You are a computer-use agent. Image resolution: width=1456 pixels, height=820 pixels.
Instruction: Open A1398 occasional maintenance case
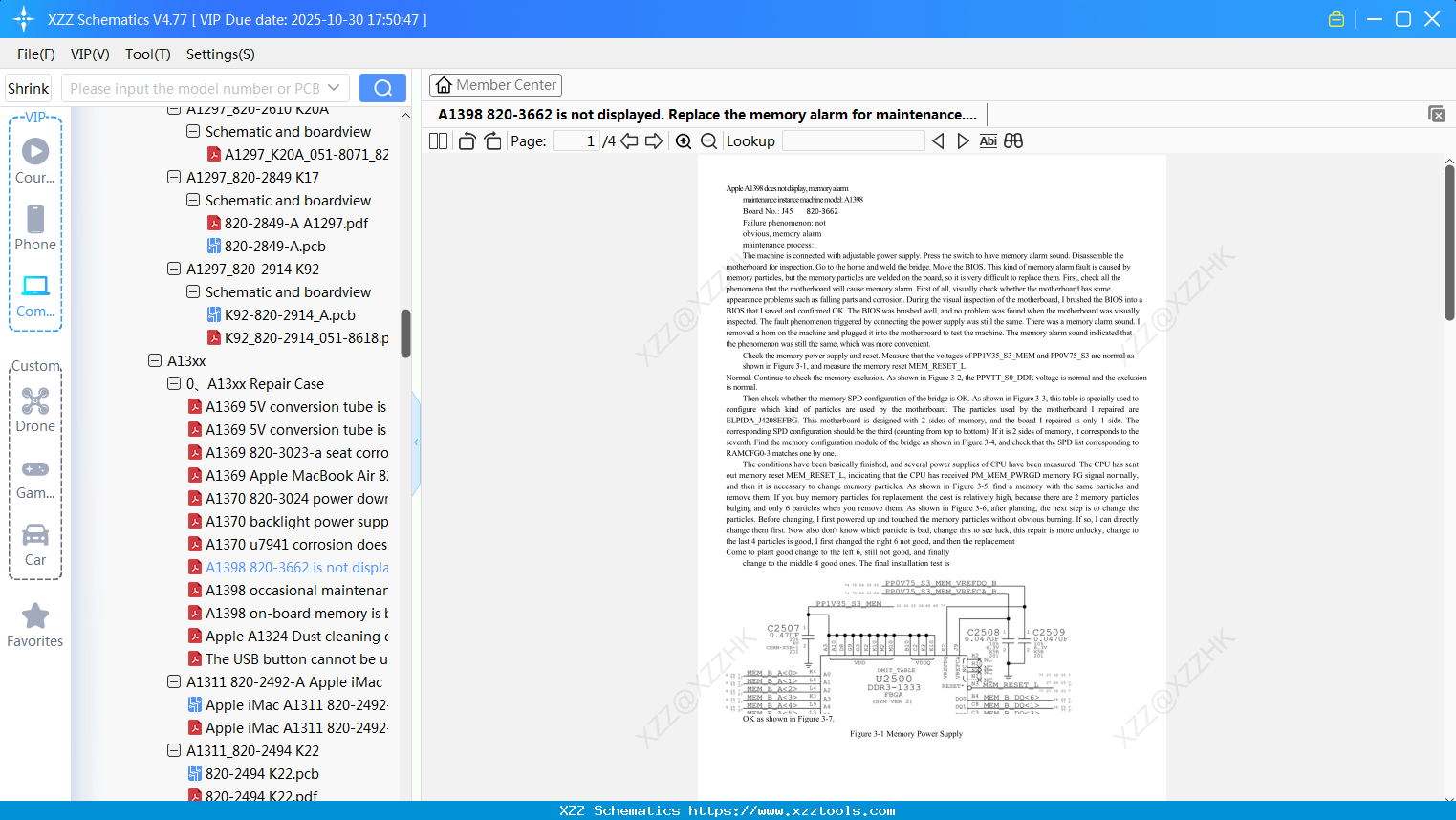pos(288,590)
